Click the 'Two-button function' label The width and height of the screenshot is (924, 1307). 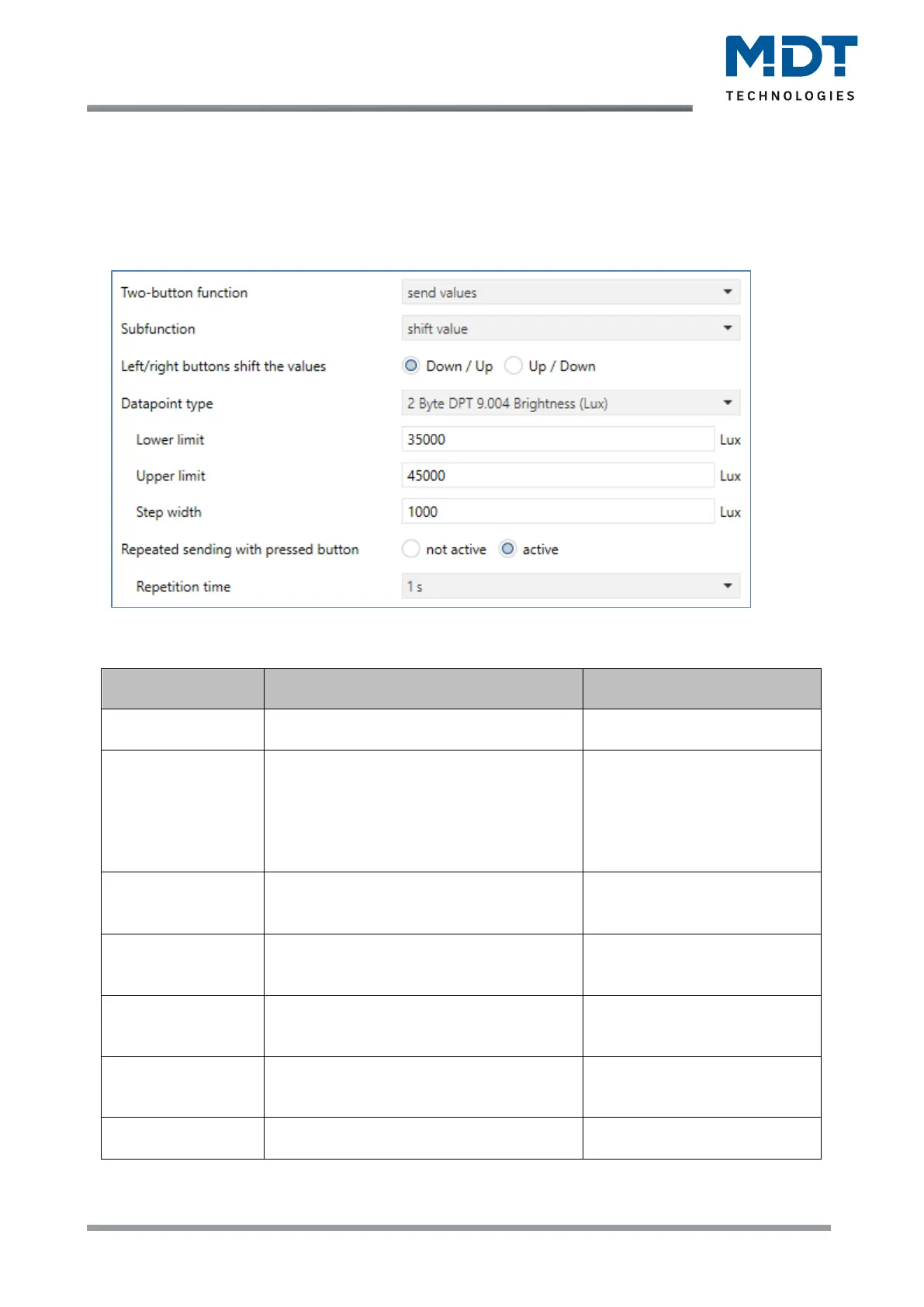point(184,293)
